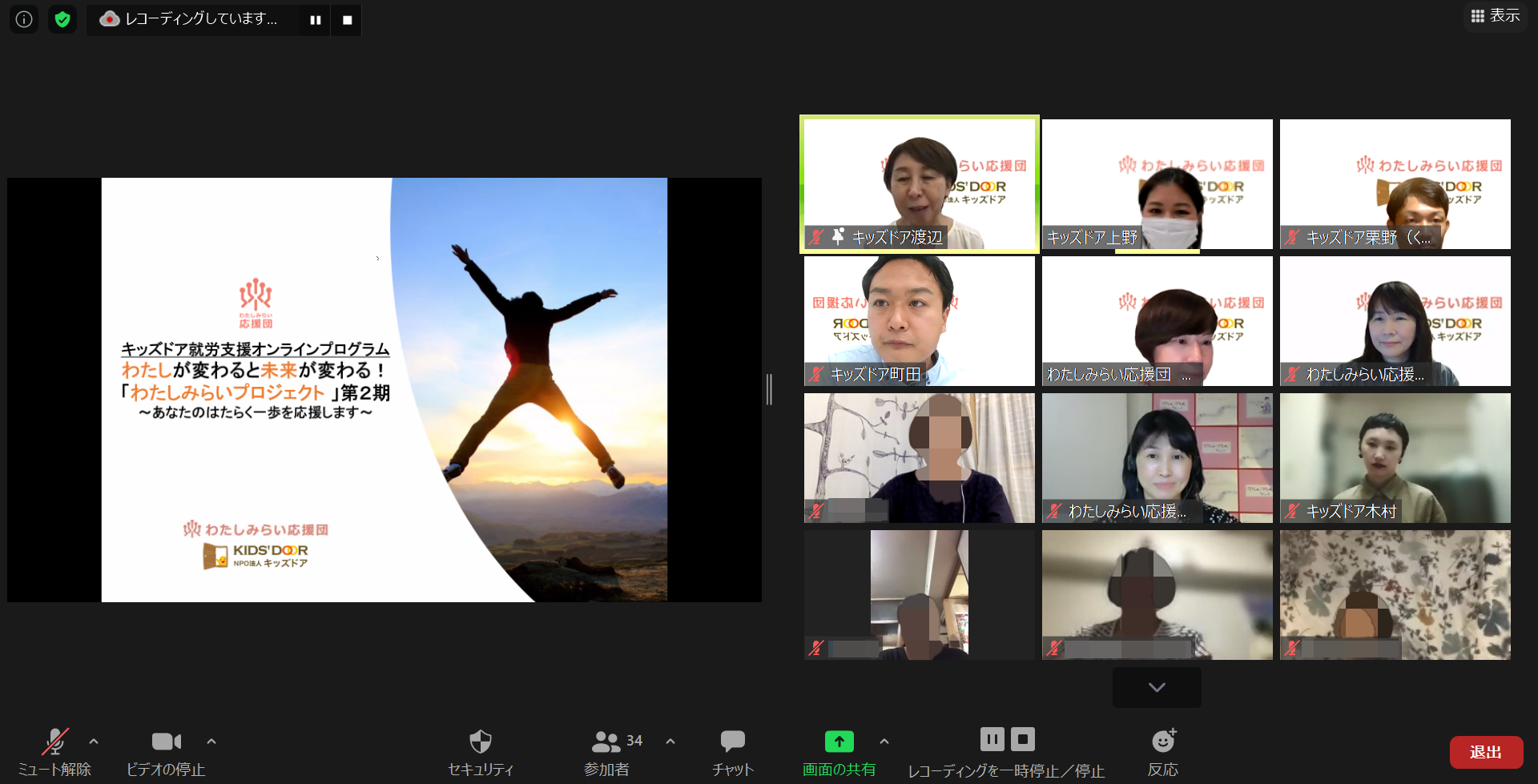
Task: Select キッズドア渡辺 video tile
Action: click(920, 184)
